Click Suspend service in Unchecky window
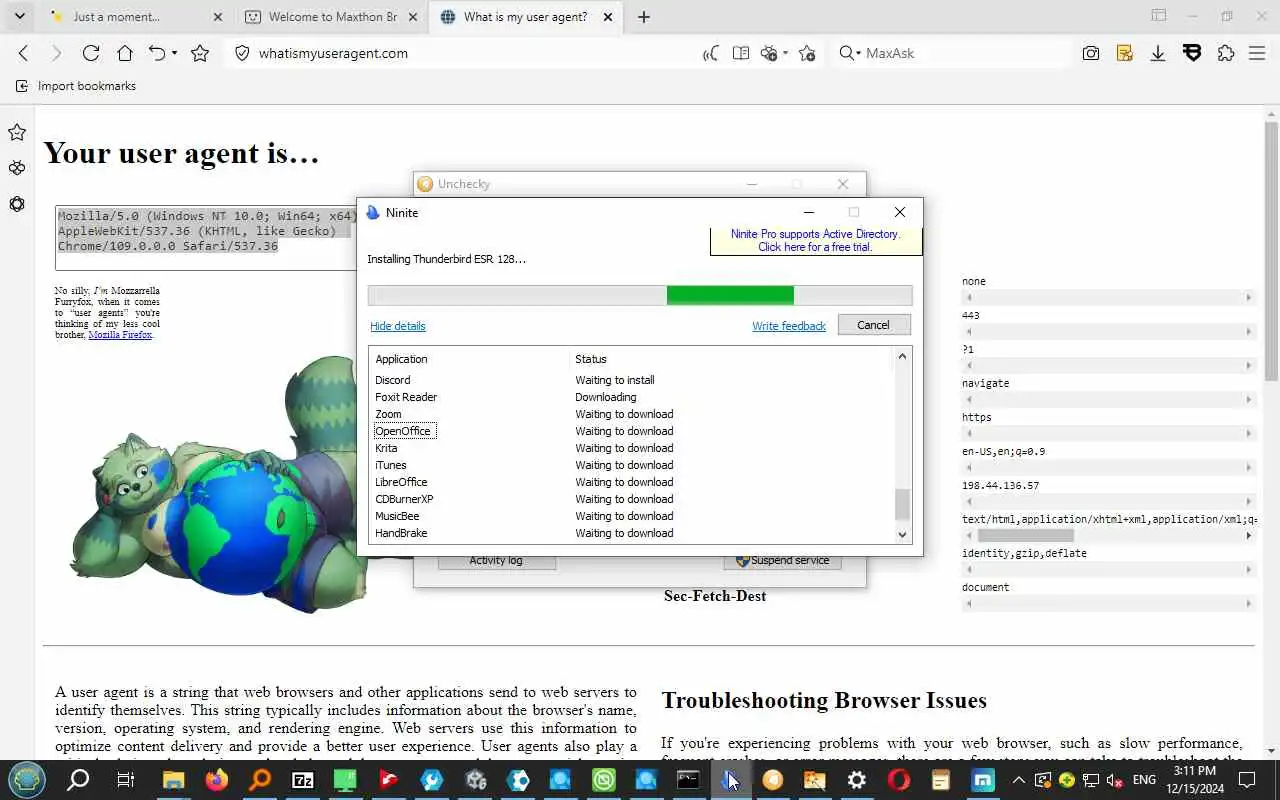 782,561
